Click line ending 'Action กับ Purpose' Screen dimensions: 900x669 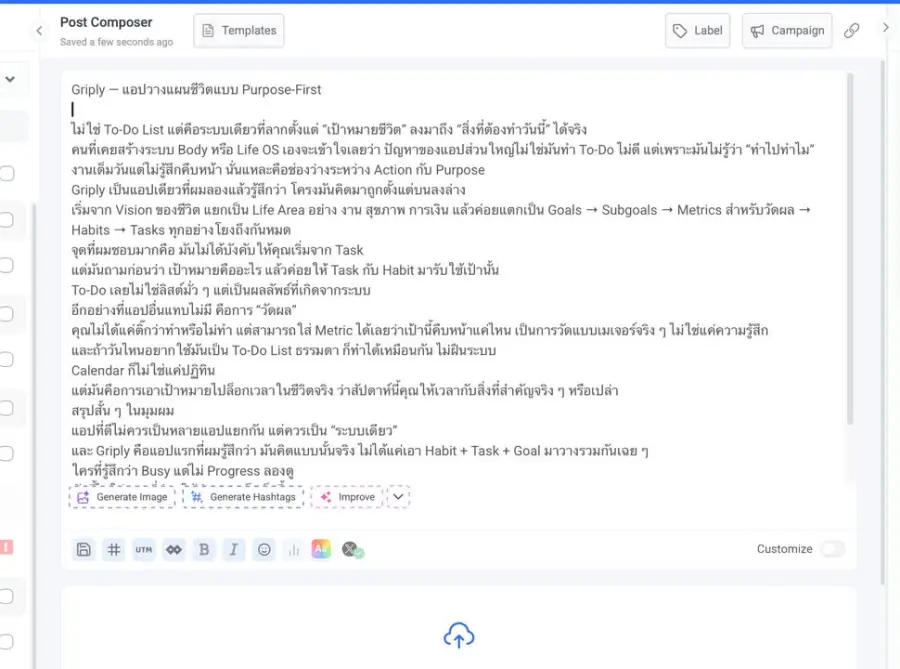coord(278,170)
